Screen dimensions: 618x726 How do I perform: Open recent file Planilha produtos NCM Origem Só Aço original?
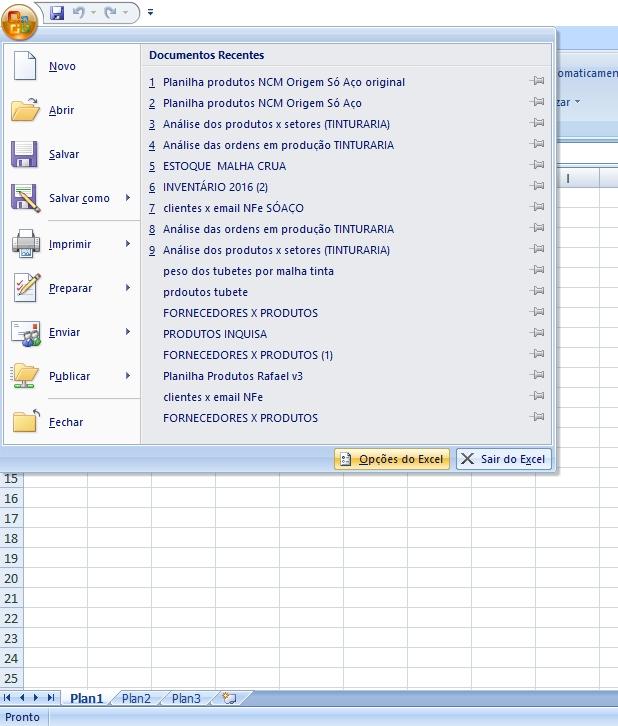(284, 82)
